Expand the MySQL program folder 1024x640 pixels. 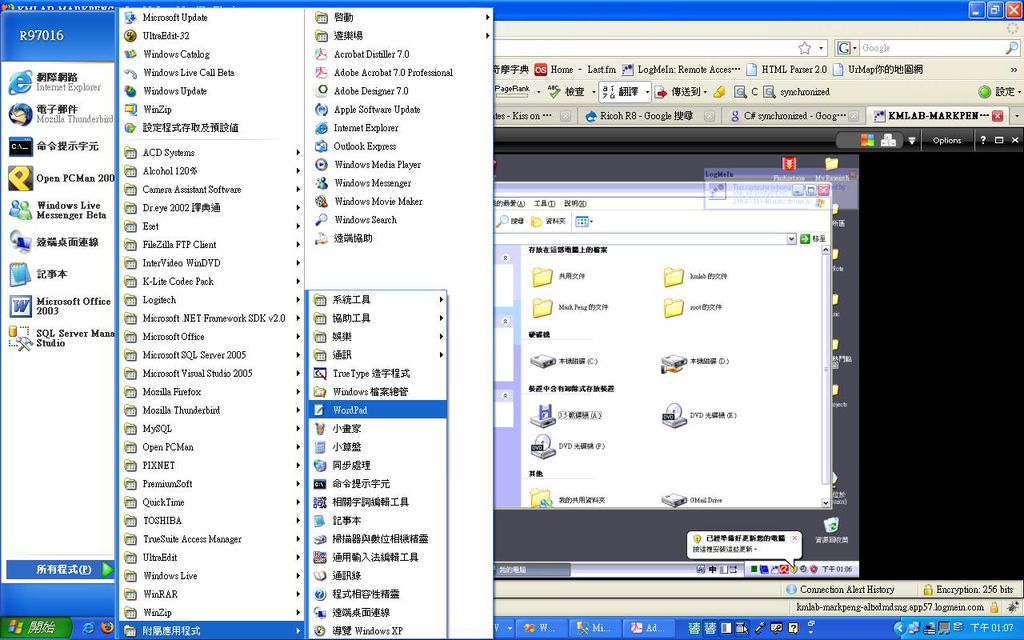(x=210, y=429)
